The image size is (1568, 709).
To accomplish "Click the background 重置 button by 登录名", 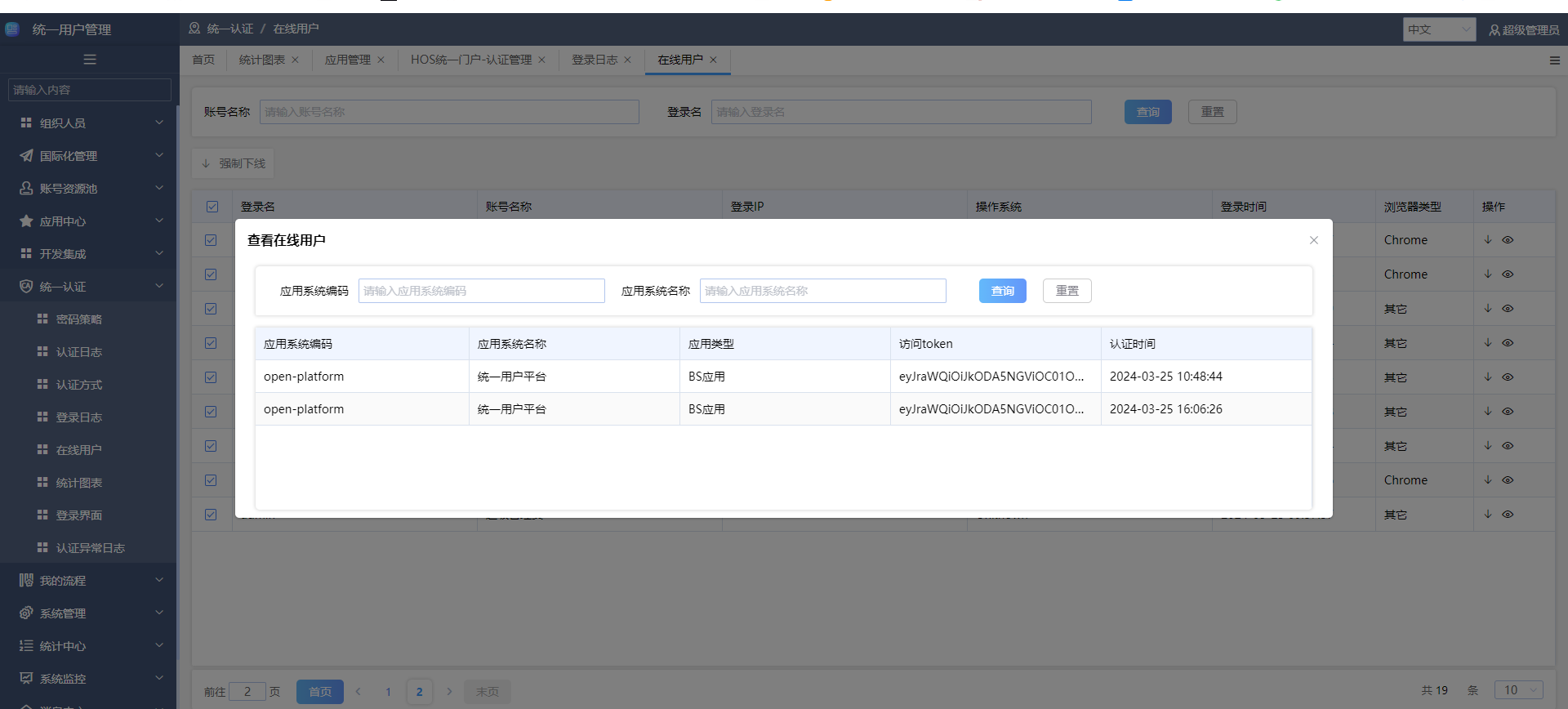I will (x=1213, y=112).
